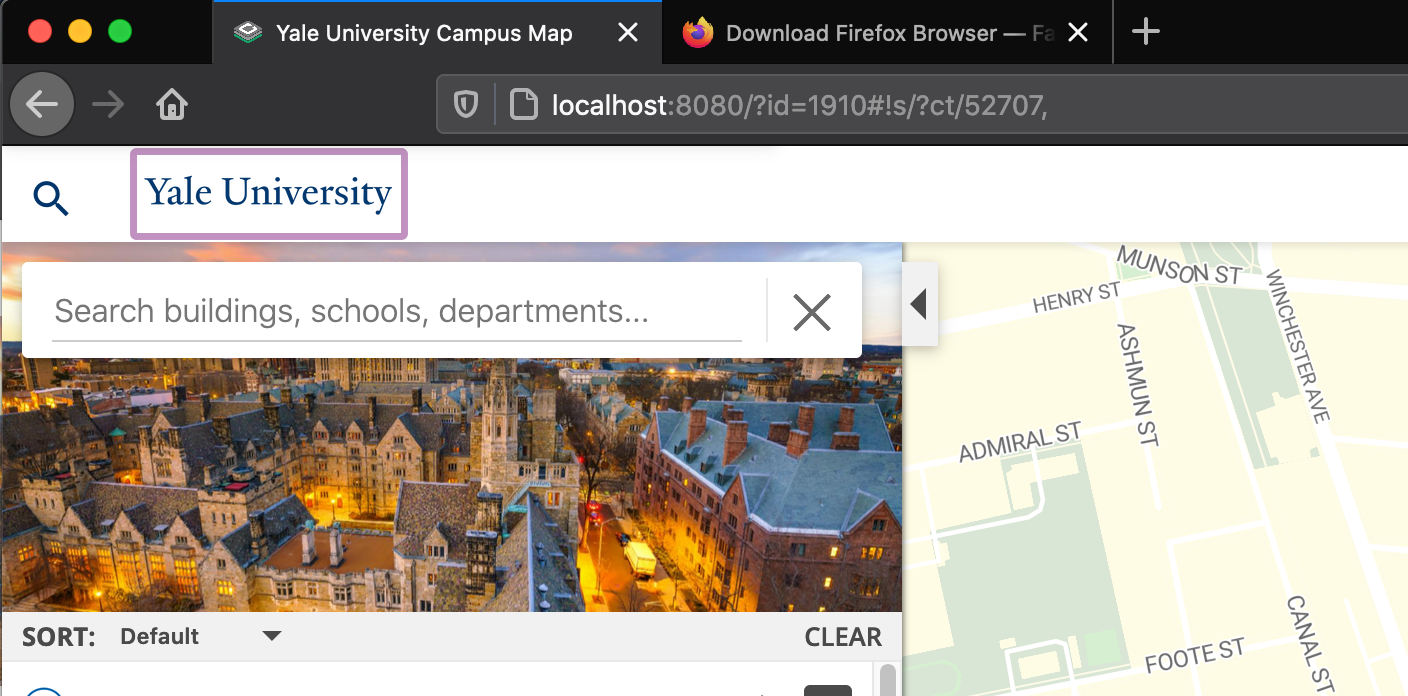Click the Yale map favicon on first tab

[246, 33]
